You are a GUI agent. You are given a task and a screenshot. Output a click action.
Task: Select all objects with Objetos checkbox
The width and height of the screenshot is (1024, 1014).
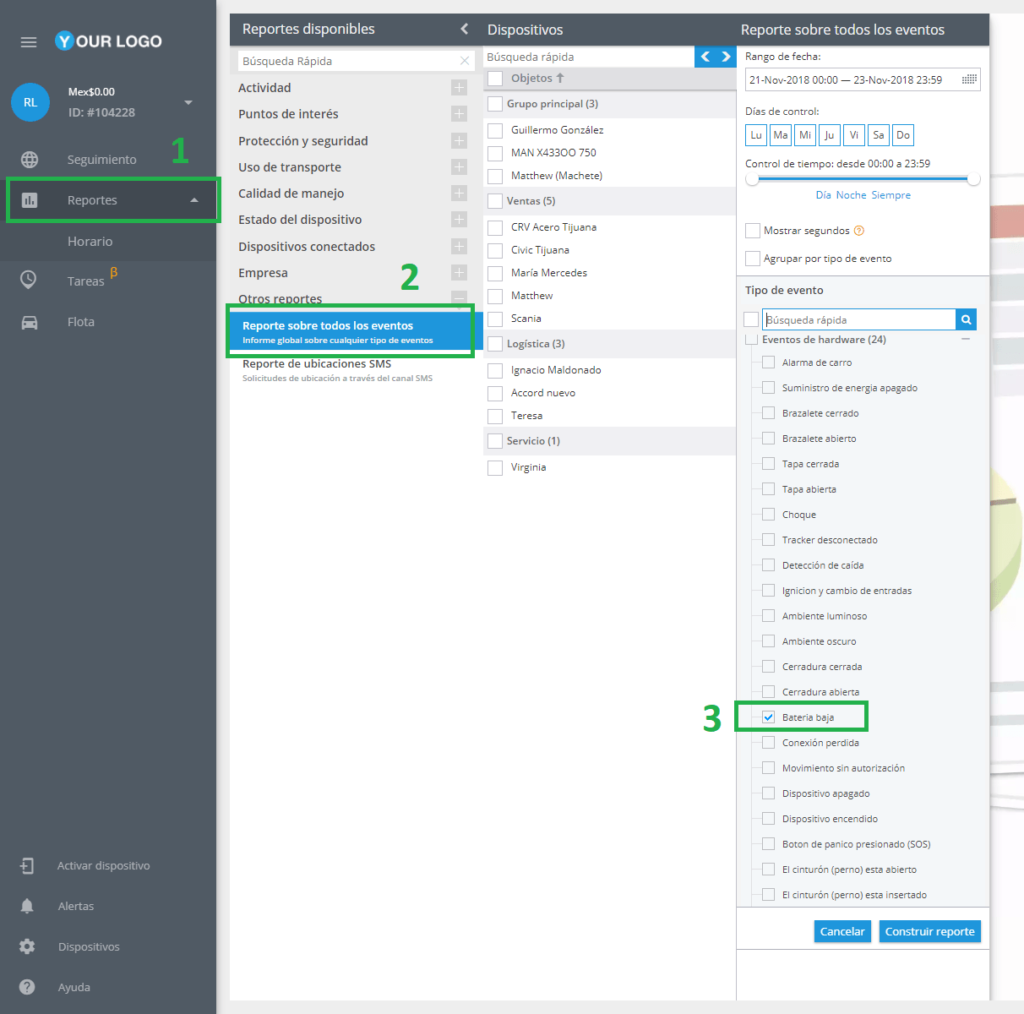tap(495, 78)
